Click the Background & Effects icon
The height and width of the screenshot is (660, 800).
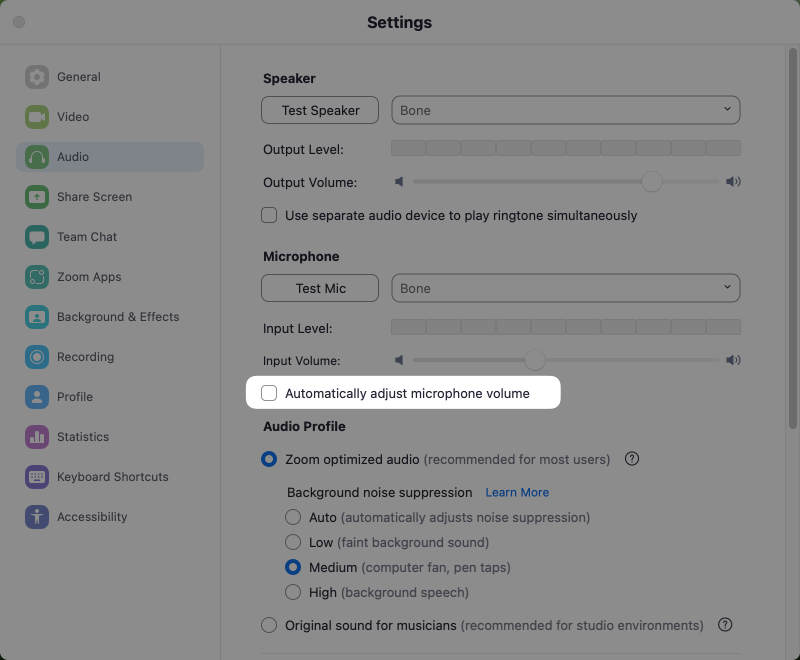37,317
